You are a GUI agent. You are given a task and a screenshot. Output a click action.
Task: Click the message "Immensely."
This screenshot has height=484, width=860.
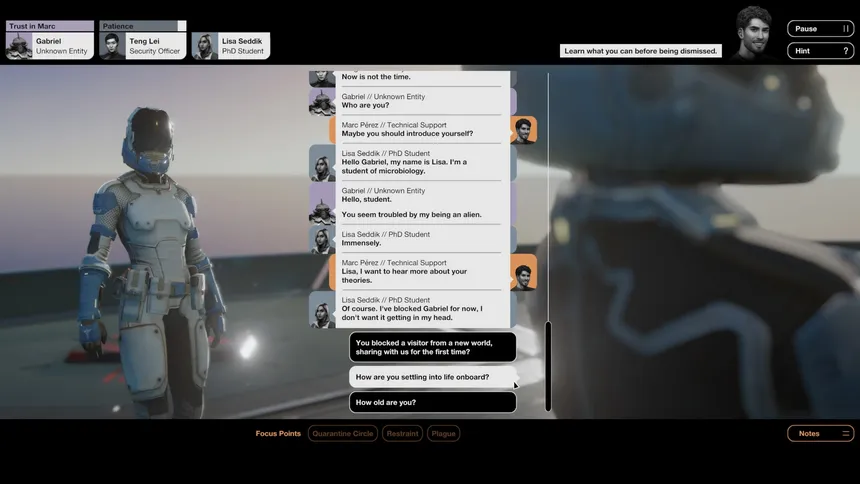pos(361,243)
